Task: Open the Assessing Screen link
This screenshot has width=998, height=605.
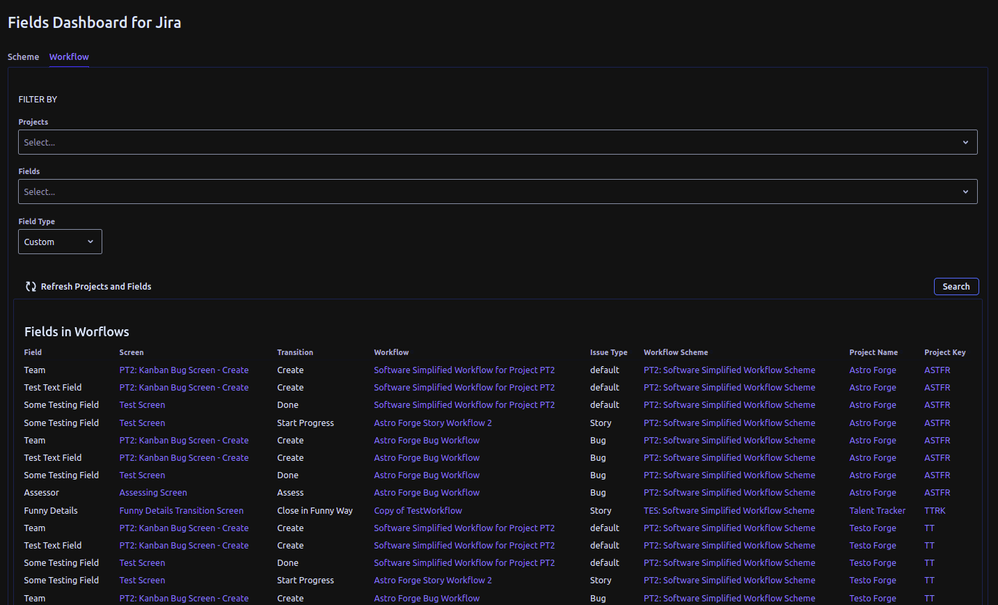Action: (152, 492)
